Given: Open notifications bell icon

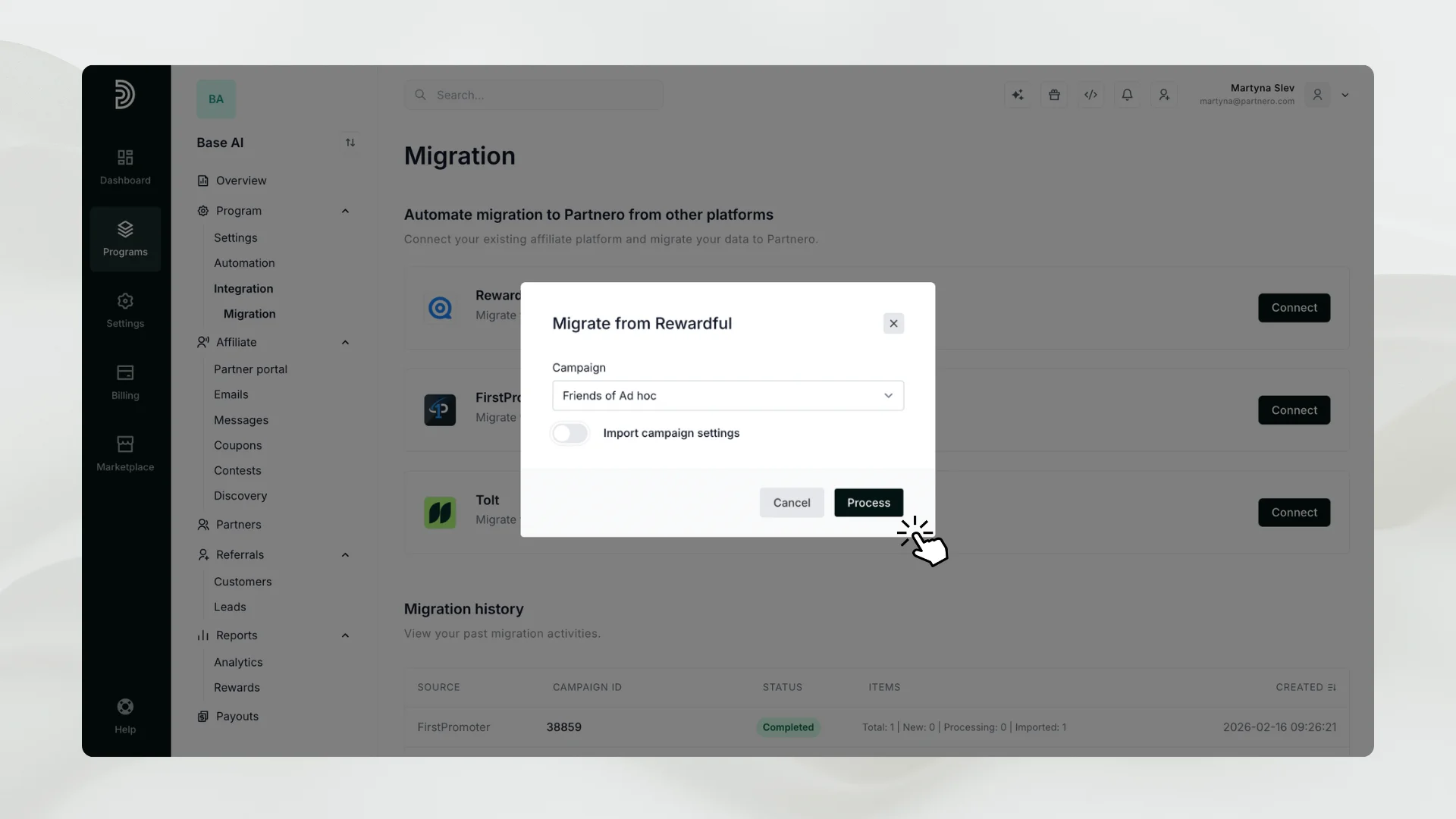Looking at the screenshot, I should [x=1127, y=95].
